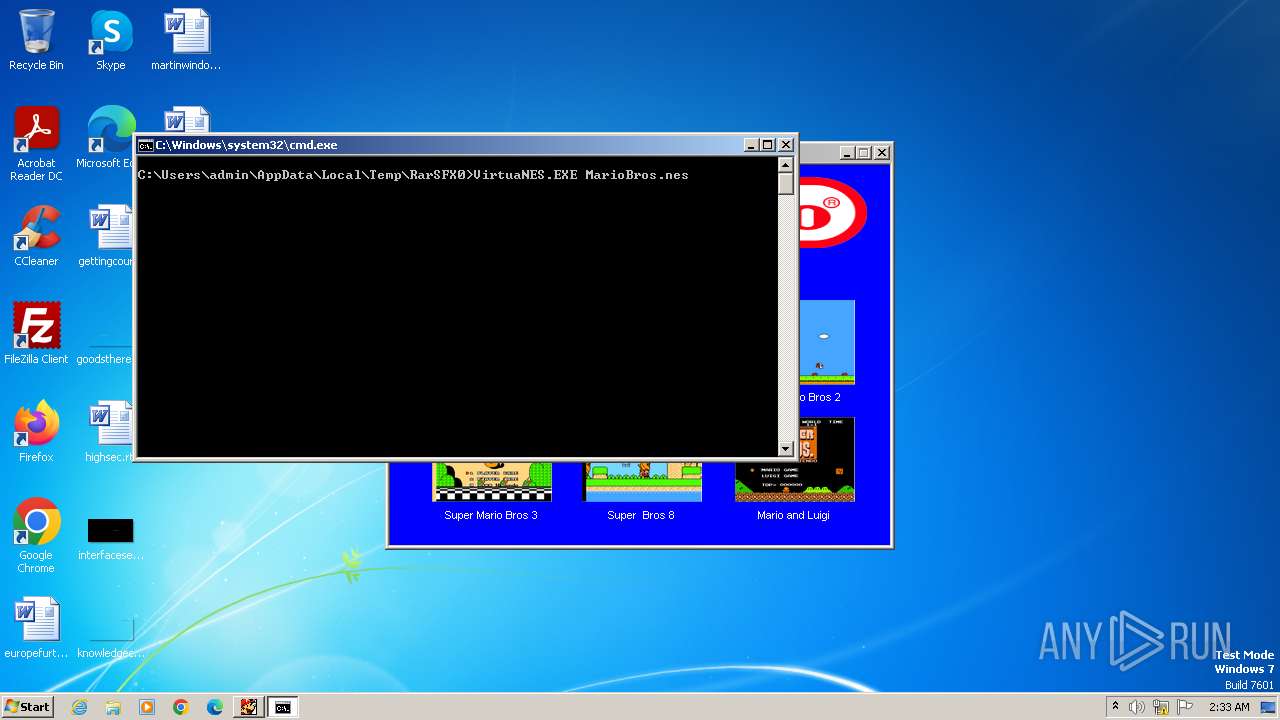Click the 'Mario and Luigi' label
The image size is (1280, 720).
click(x=793, y=515)
